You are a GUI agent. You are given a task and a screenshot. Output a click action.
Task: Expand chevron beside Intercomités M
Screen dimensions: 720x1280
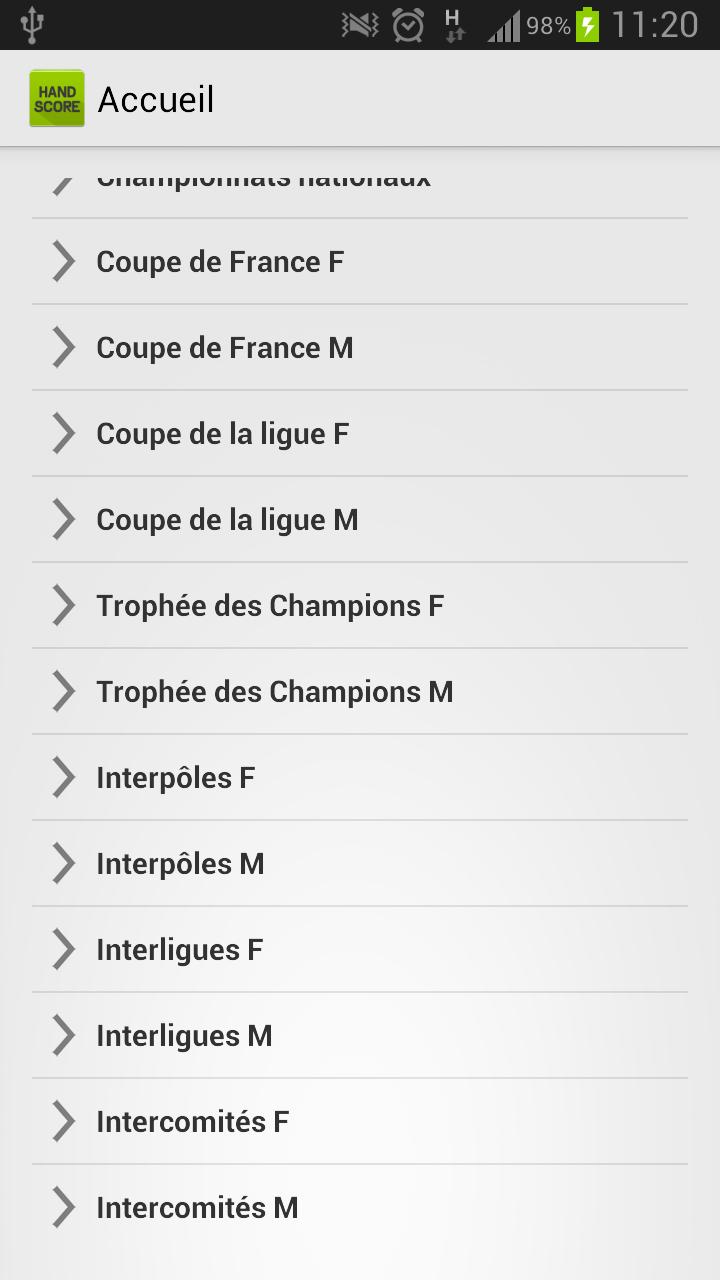(63, 1208)
